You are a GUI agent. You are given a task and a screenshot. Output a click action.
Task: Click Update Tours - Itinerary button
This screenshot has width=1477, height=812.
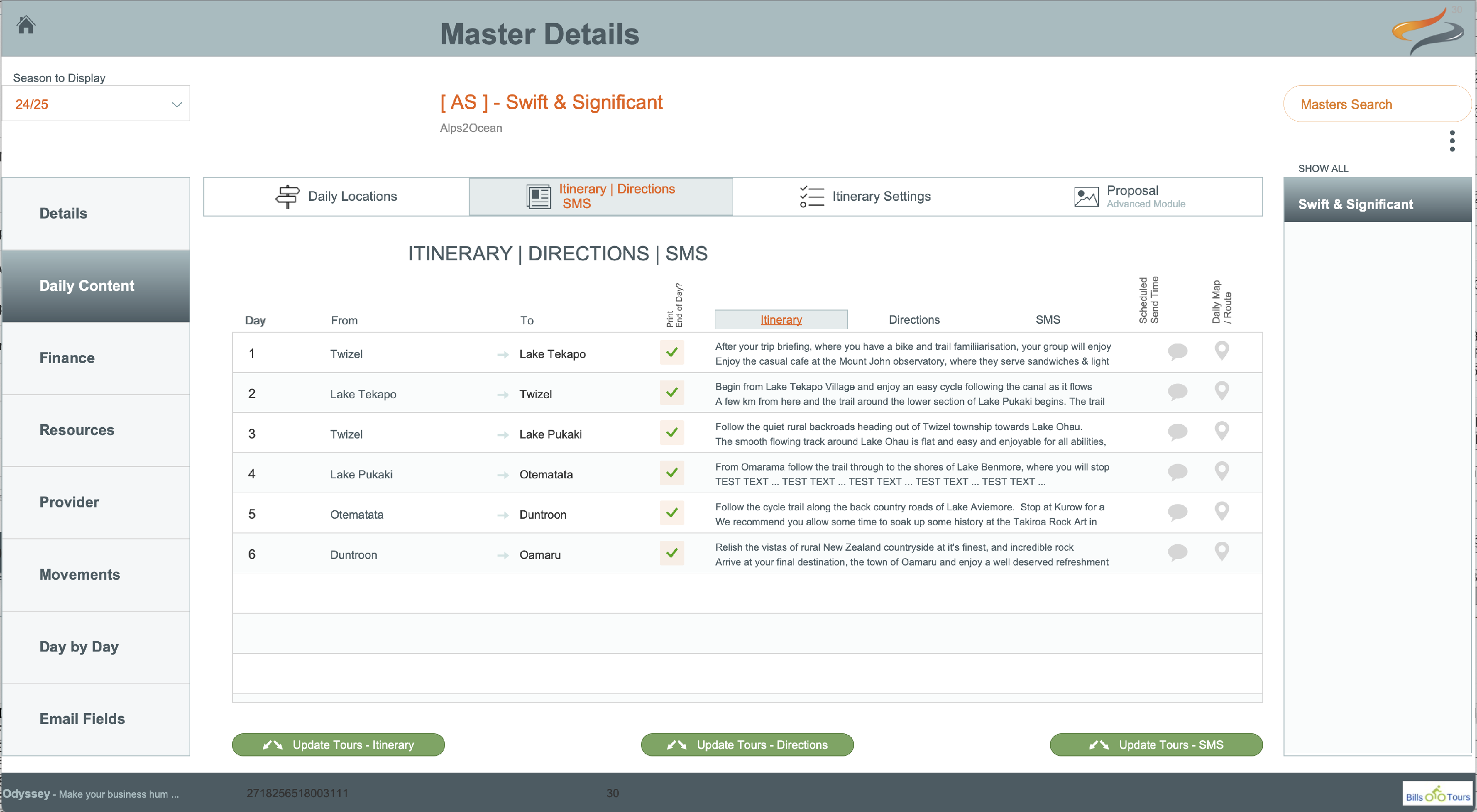[x=338, y=745]
